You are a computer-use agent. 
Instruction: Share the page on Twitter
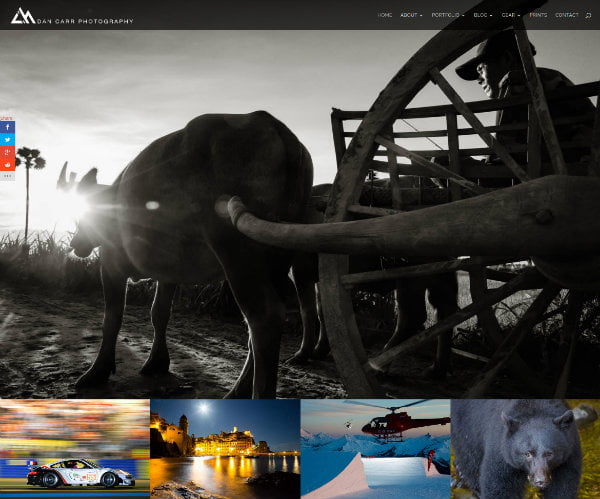(x=8, y=140)
